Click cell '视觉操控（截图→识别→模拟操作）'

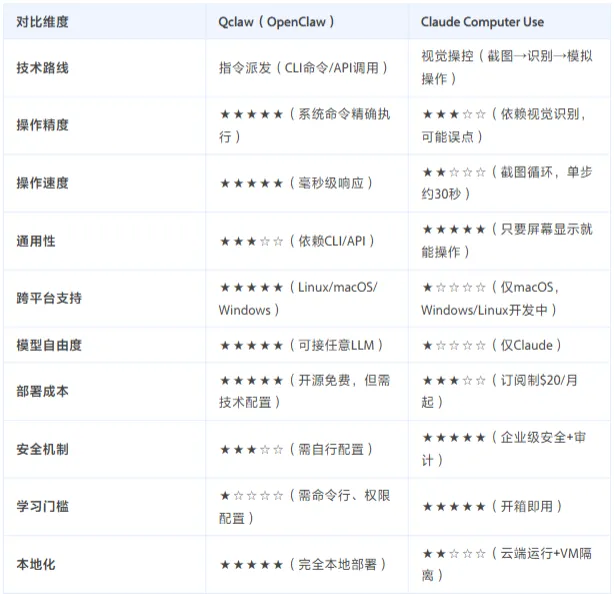507,67
